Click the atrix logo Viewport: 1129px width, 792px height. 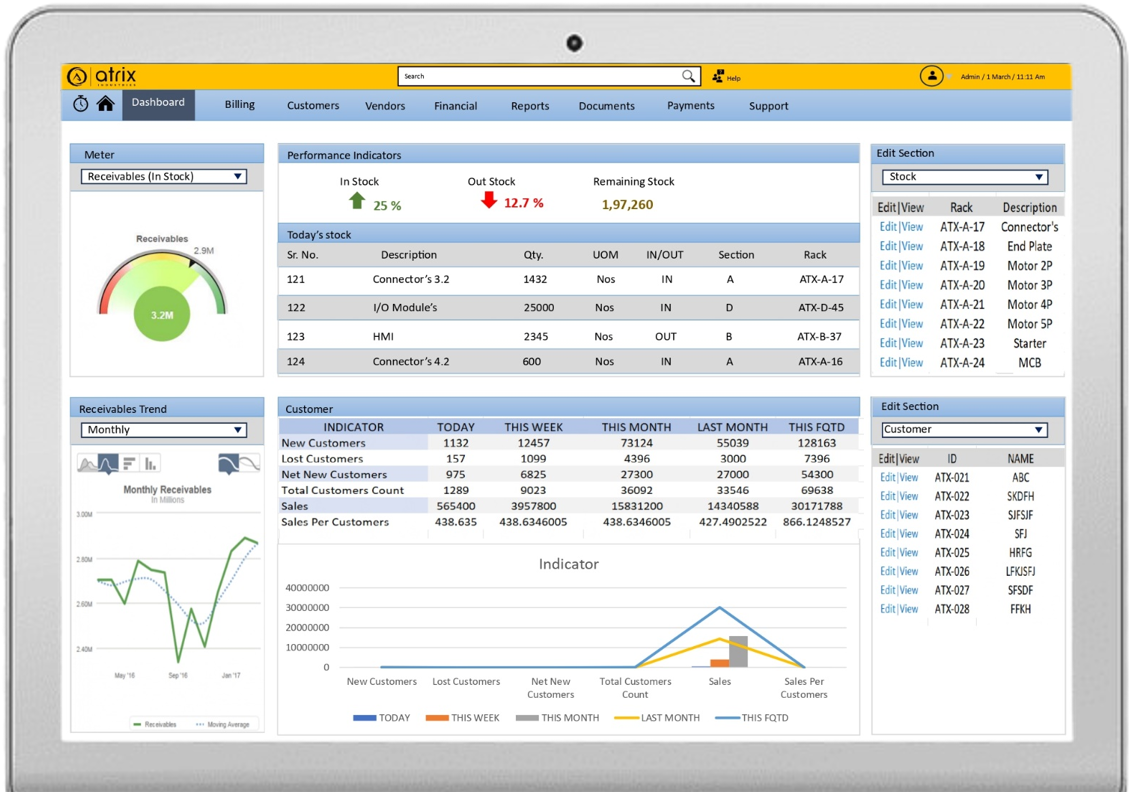[x=102, y=76]
